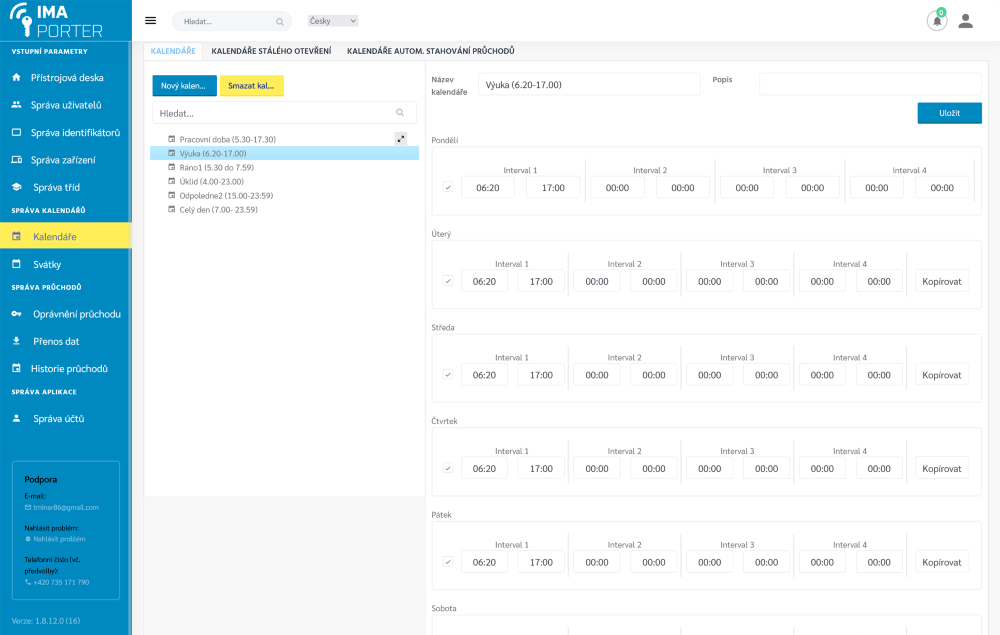Click calendar icon of Odpoledne2 (15.00-23:59)

(172, 195)
